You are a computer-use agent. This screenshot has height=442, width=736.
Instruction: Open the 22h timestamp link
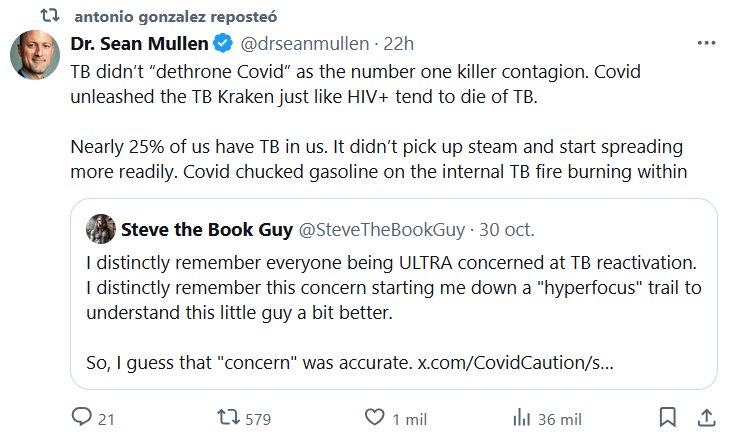tap(398, 44)
